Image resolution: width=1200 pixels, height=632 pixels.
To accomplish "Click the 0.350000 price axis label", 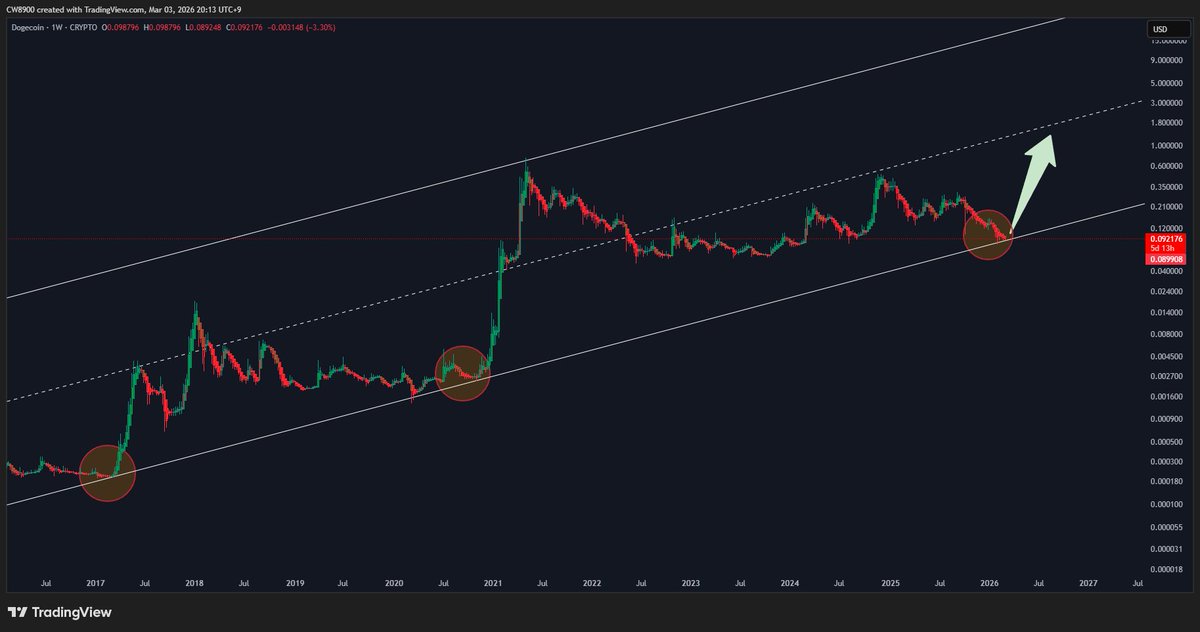I will [1165, 187].
